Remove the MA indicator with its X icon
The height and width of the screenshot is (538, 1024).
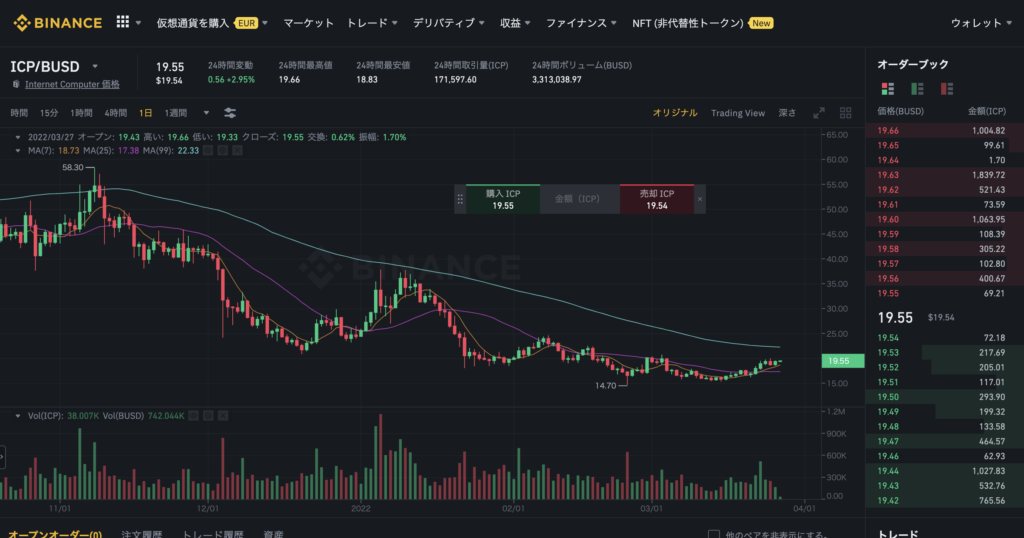coord(238,150)
